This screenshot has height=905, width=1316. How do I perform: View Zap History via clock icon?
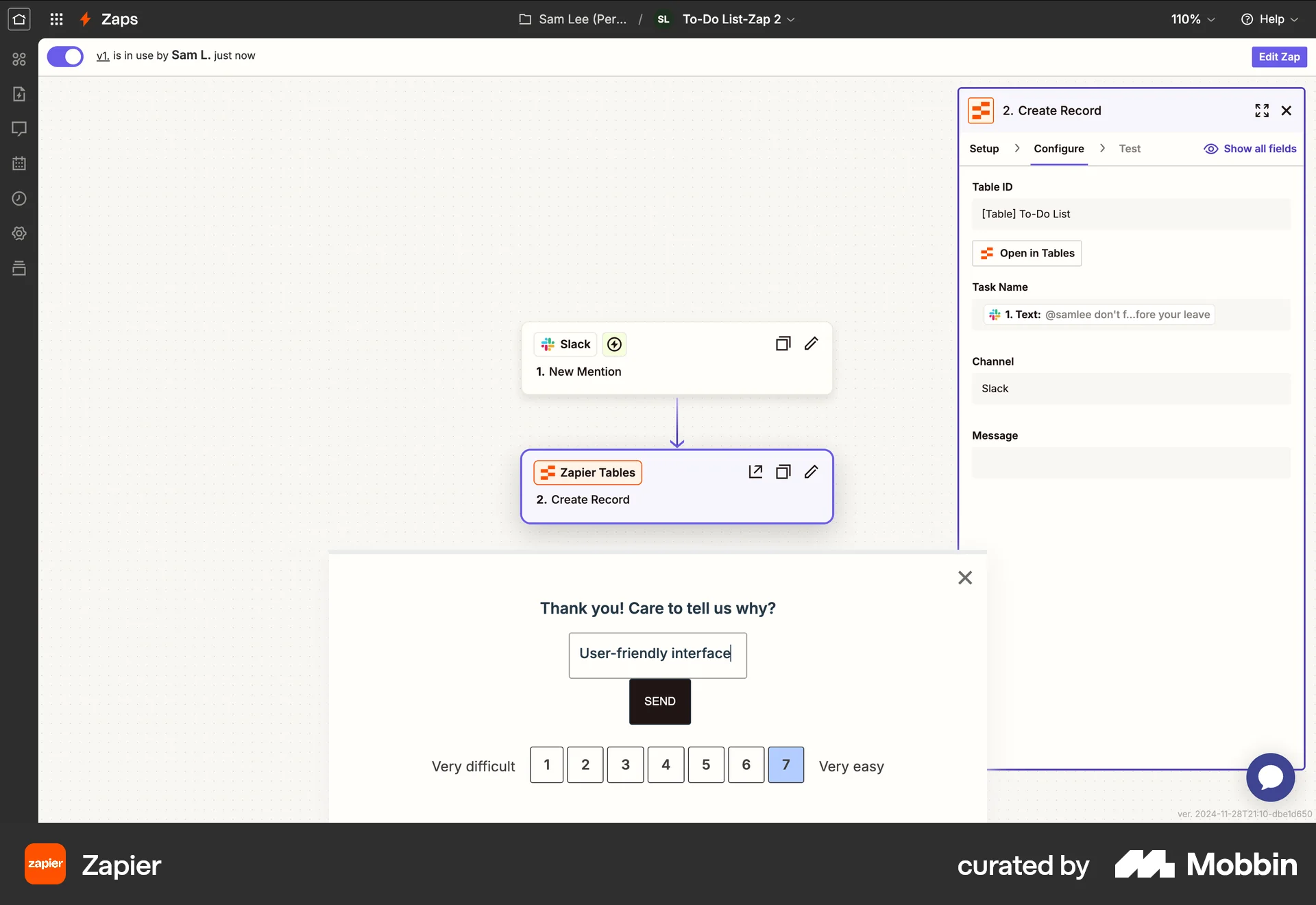[19, 199]
